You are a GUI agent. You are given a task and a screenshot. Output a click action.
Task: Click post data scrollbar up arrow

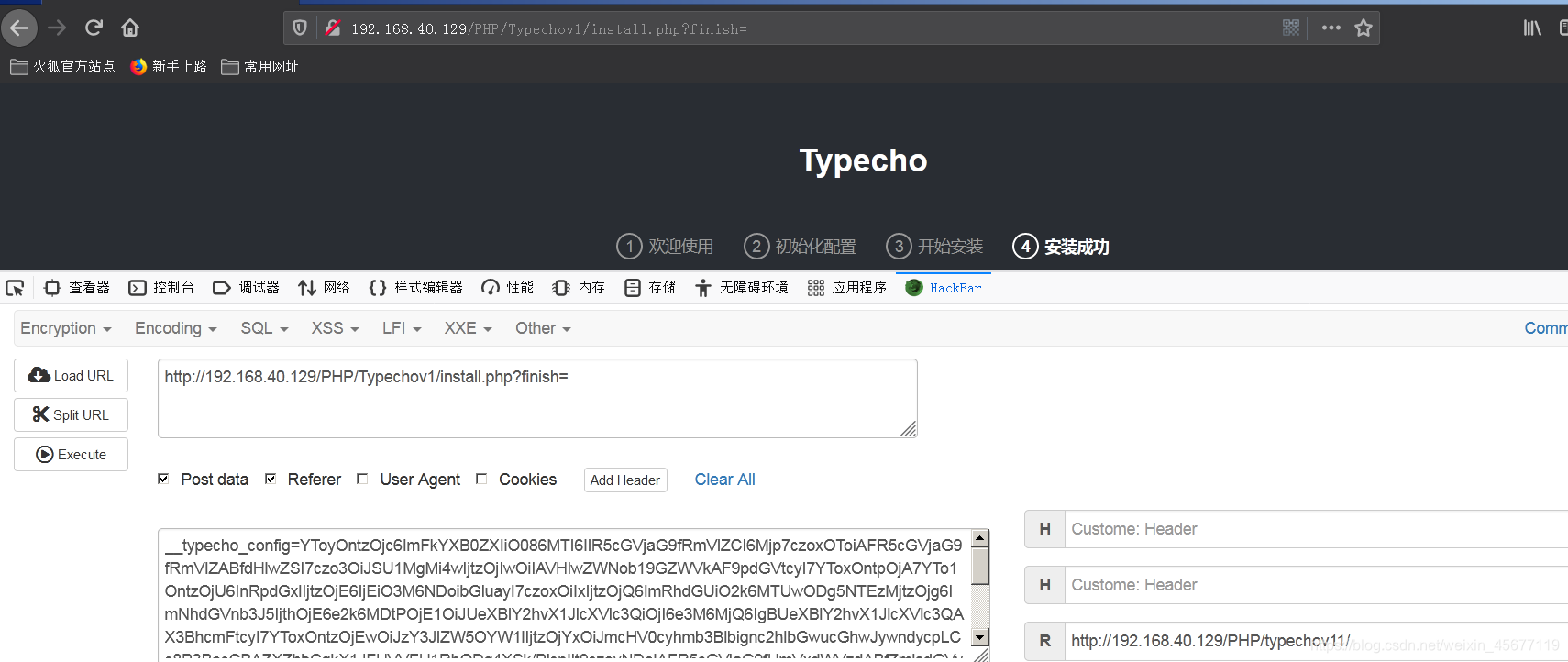[x=980, y=538]
